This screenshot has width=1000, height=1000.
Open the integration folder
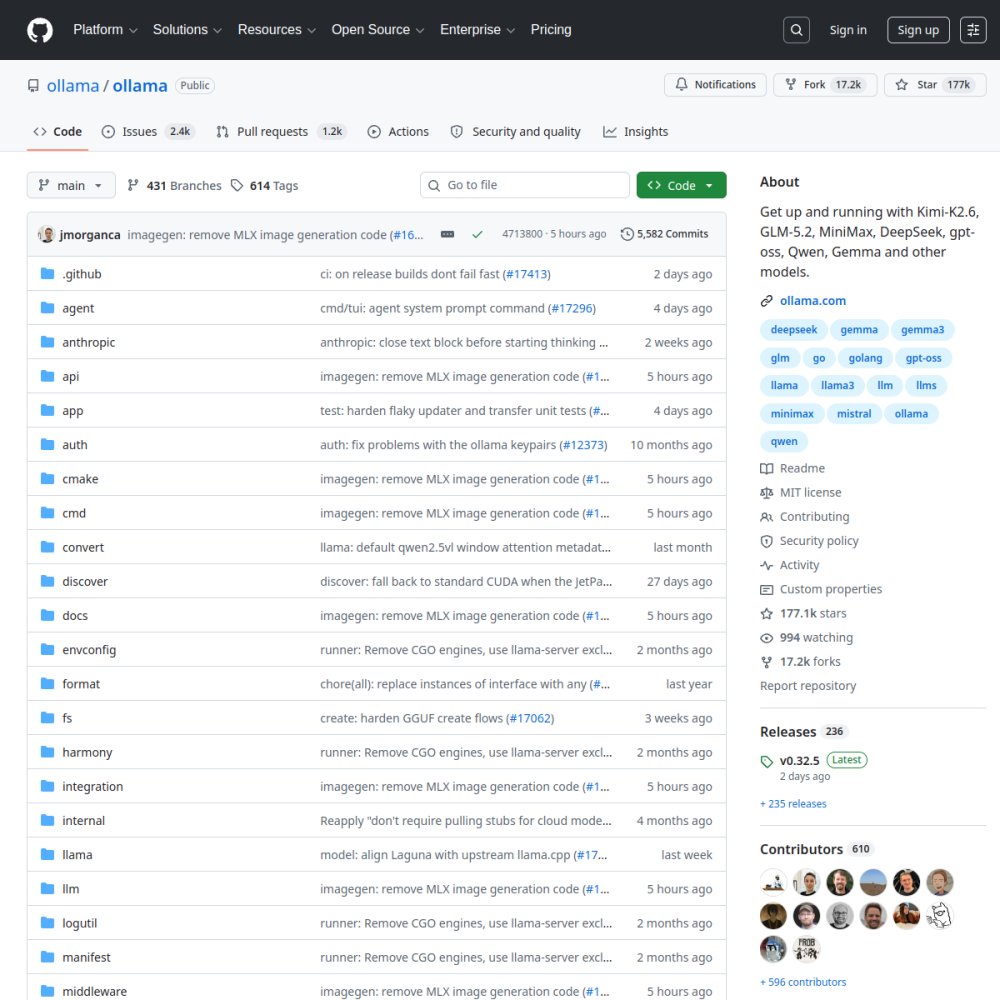tap(92, 786)
